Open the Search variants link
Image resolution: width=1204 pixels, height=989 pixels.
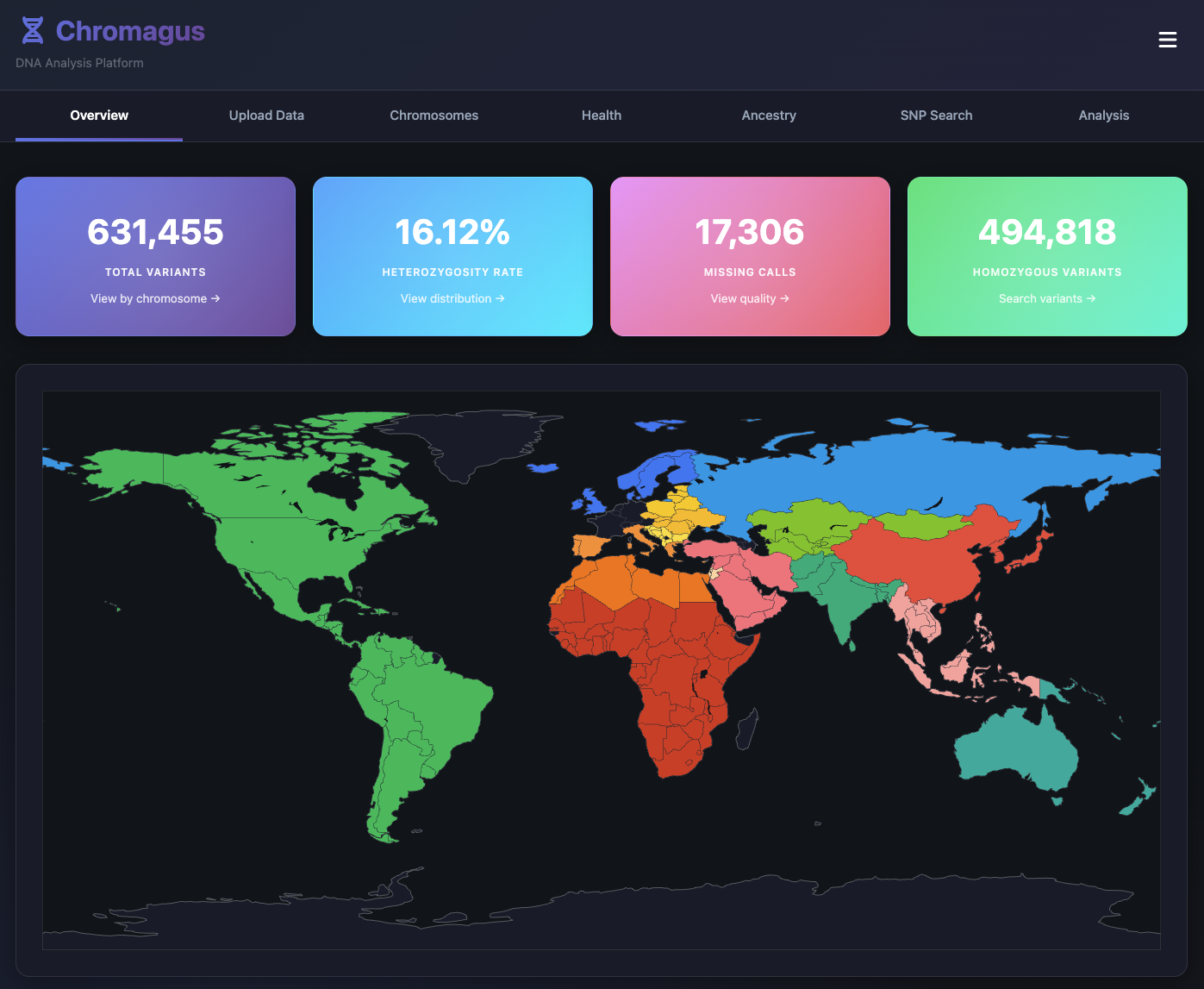1046,298
